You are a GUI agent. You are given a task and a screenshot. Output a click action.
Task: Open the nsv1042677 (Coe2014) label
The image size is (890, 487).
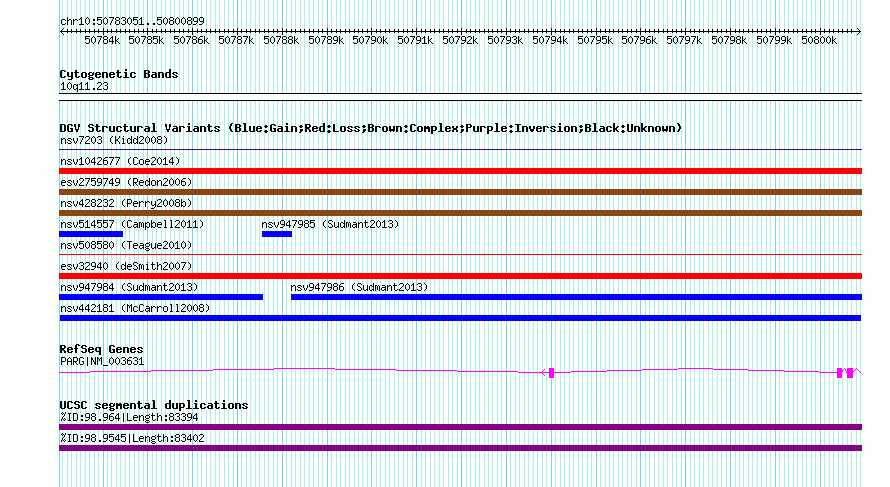[120, 161]
